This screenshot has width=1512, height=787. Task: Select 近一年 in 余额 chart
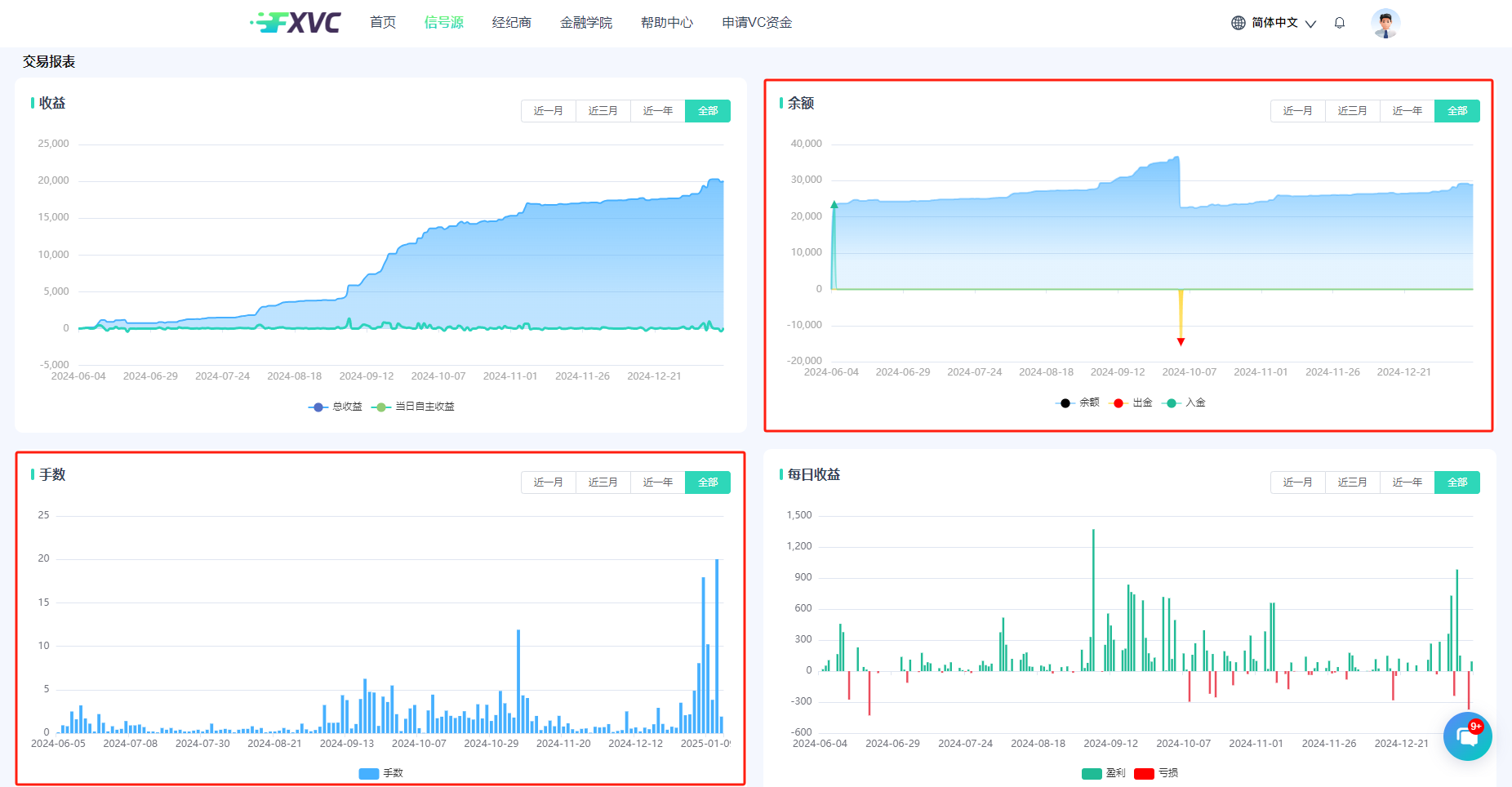tap(1407, 111)
